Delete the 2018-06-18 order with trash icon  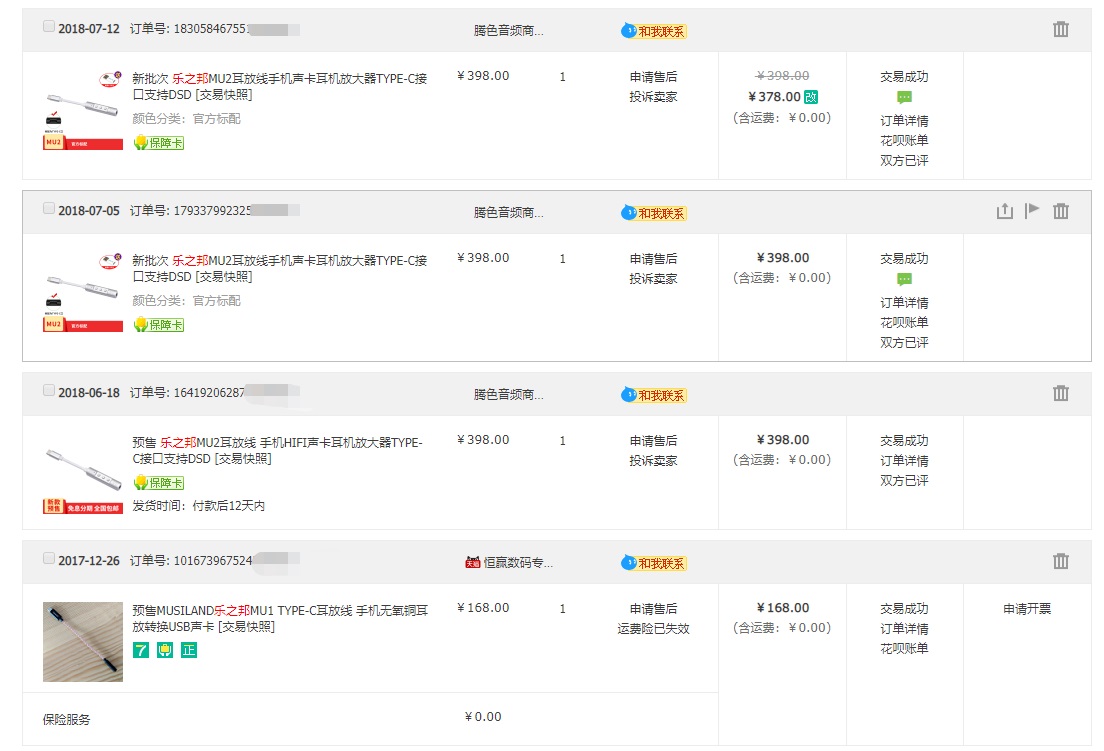click(1061, 393)
